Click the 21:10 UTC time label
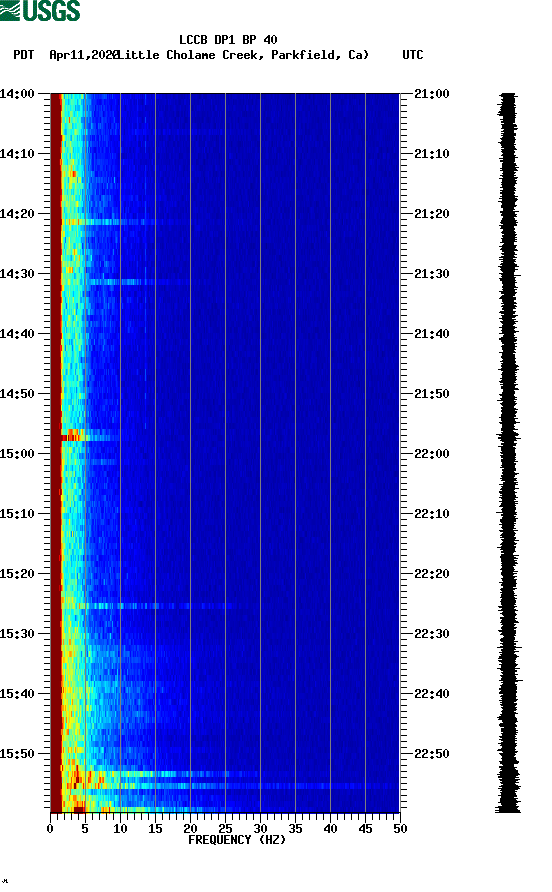 [432, 154]
